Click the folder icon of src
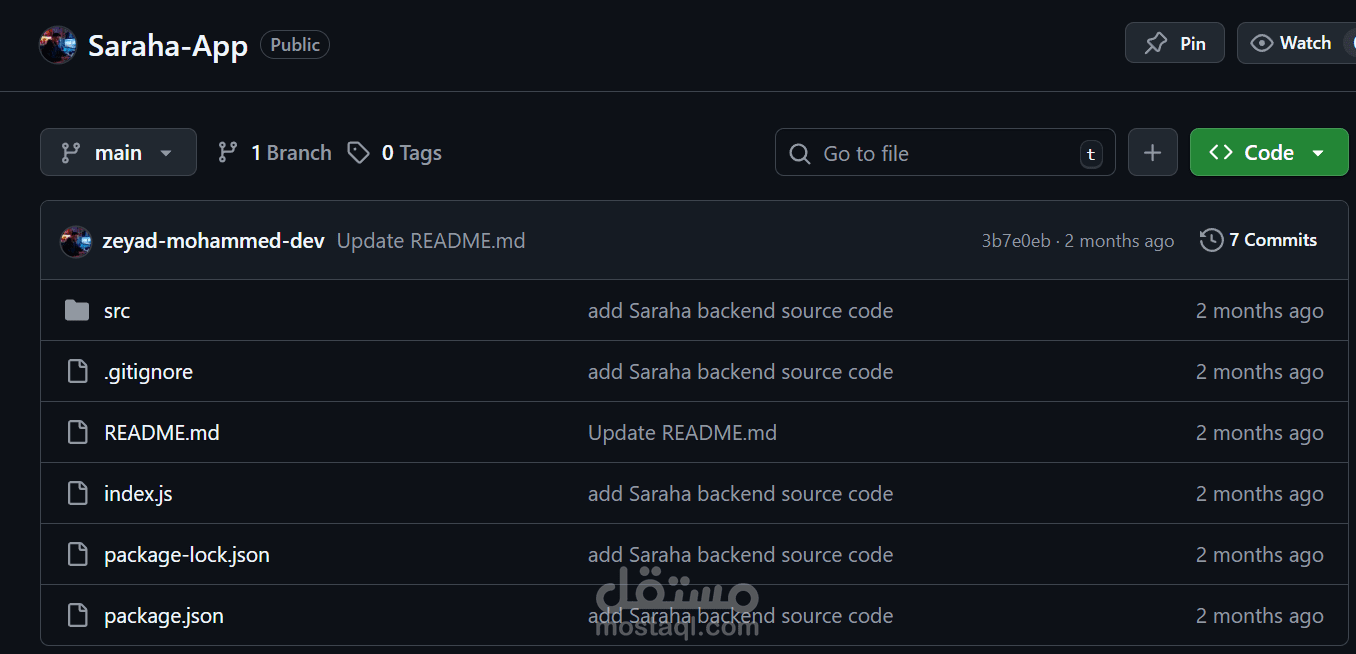This screenshot has height=654, width=1356. tap(77, 311)
